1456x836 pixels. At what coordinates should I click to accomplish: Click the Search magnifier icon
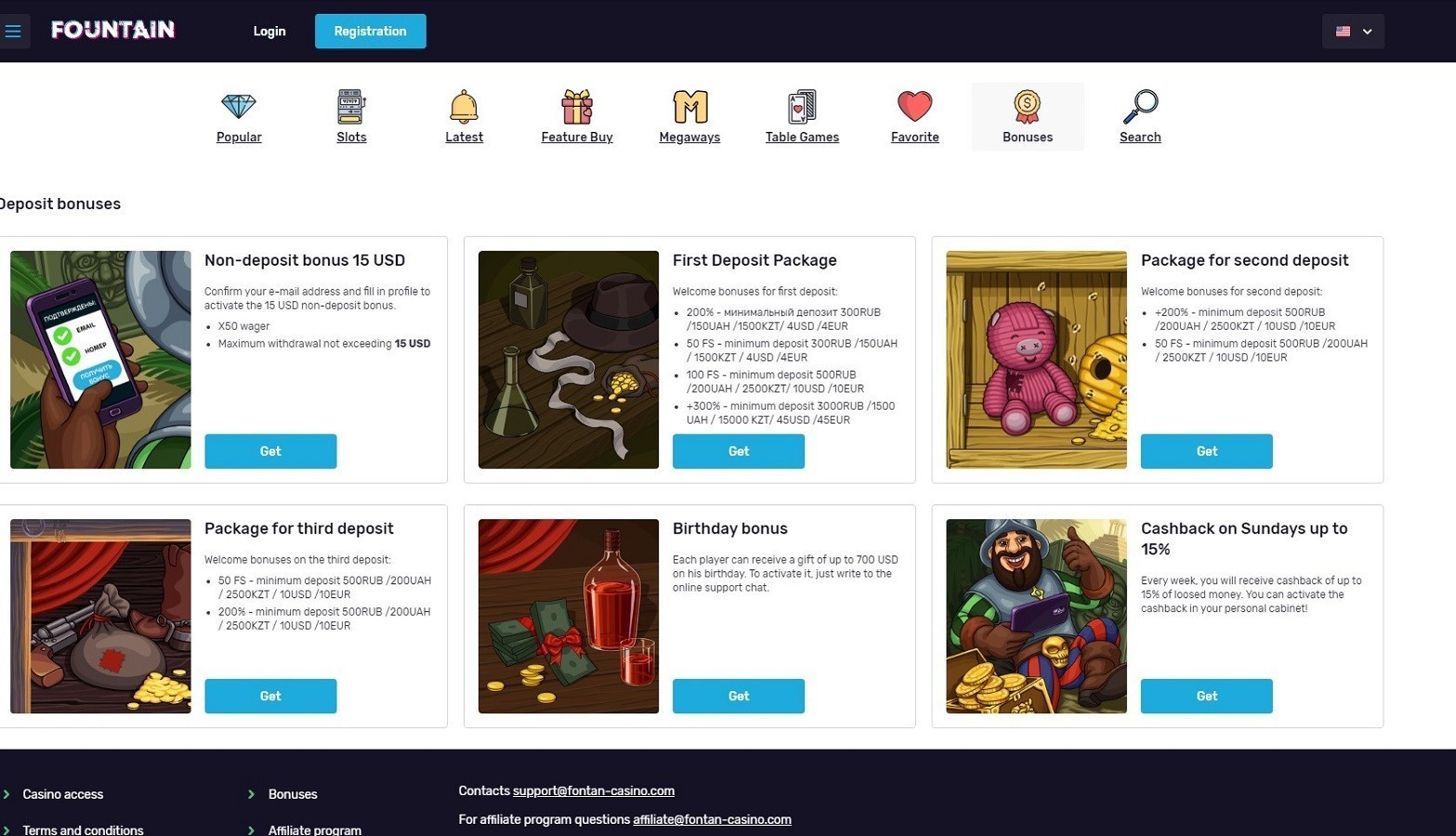click(x=1140, y=107)
